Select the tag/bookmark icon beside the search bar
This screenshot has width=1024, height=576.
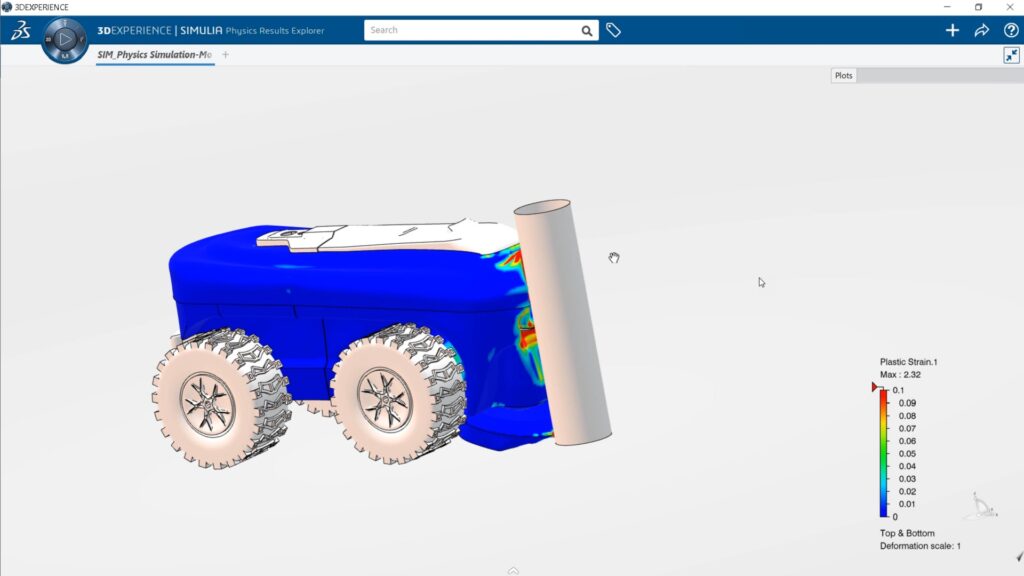point(614,30)
